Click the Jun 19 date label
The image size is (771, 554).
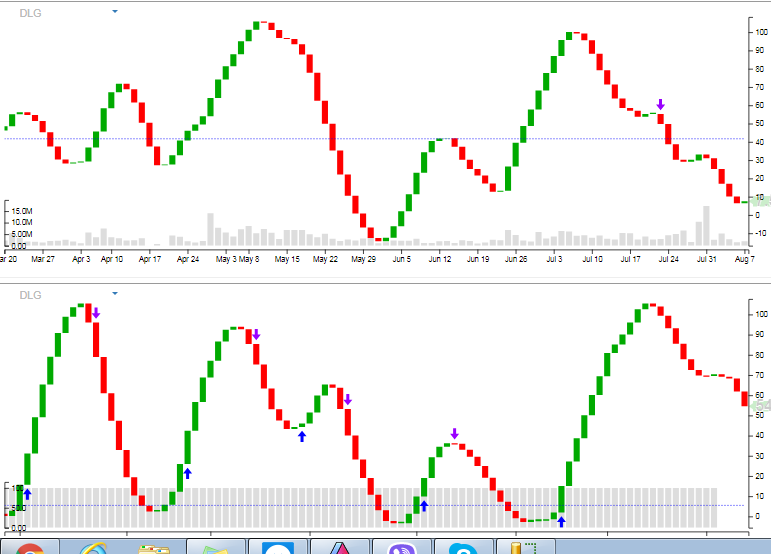coord(478,259)
